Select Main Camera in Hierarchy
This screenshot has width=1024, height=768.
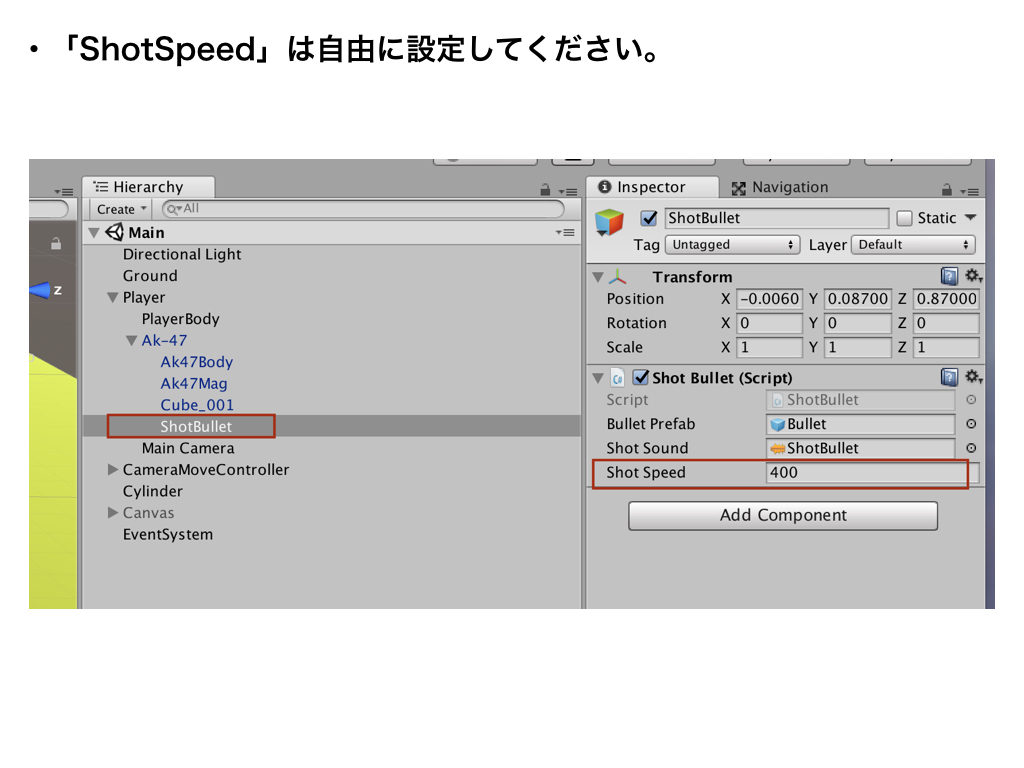coord(188,448)
